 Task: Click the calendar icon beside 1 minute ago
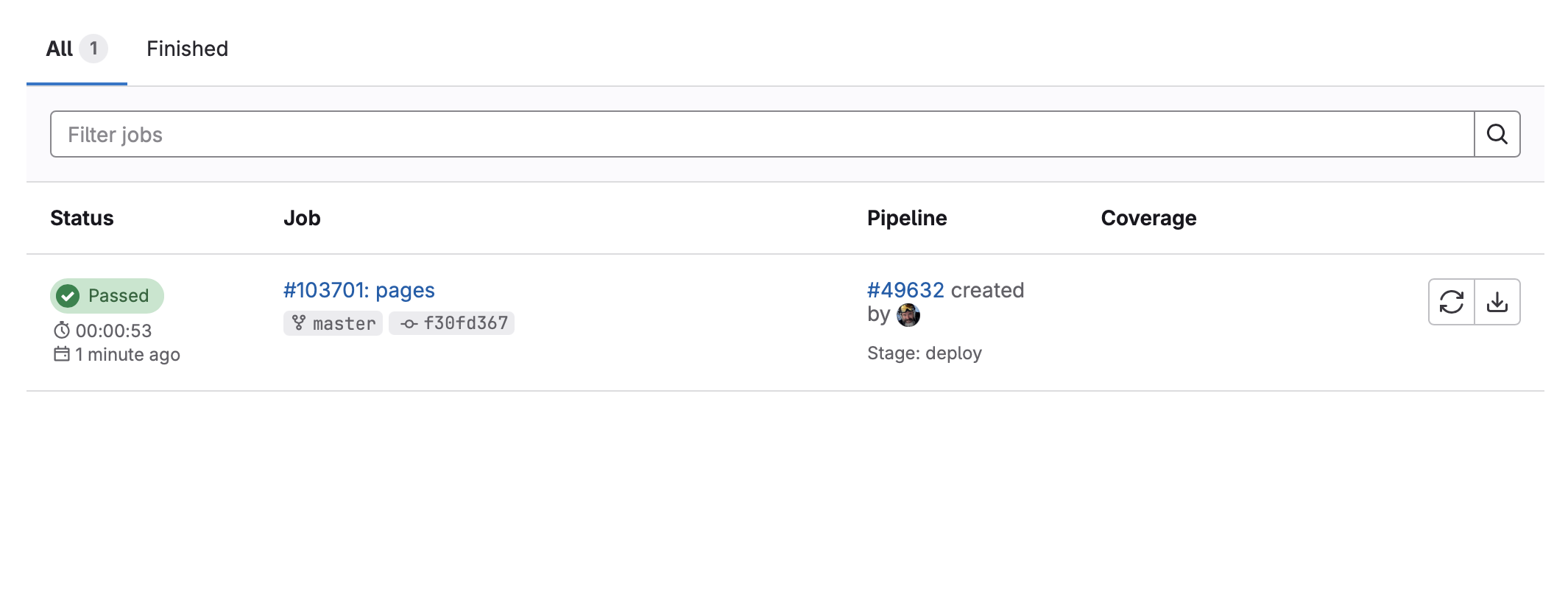[x=62, y=354]
